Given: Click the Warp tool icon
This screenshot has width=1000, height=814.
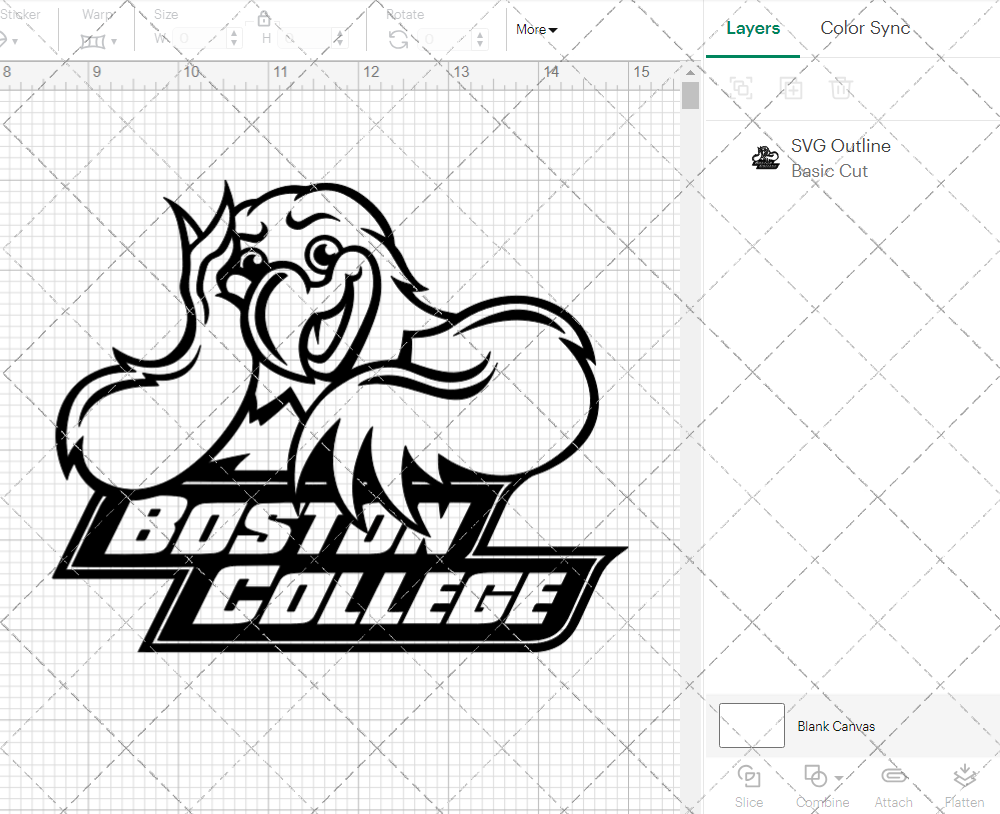Looking at the screenshot, I should click(x=93, y=40).
